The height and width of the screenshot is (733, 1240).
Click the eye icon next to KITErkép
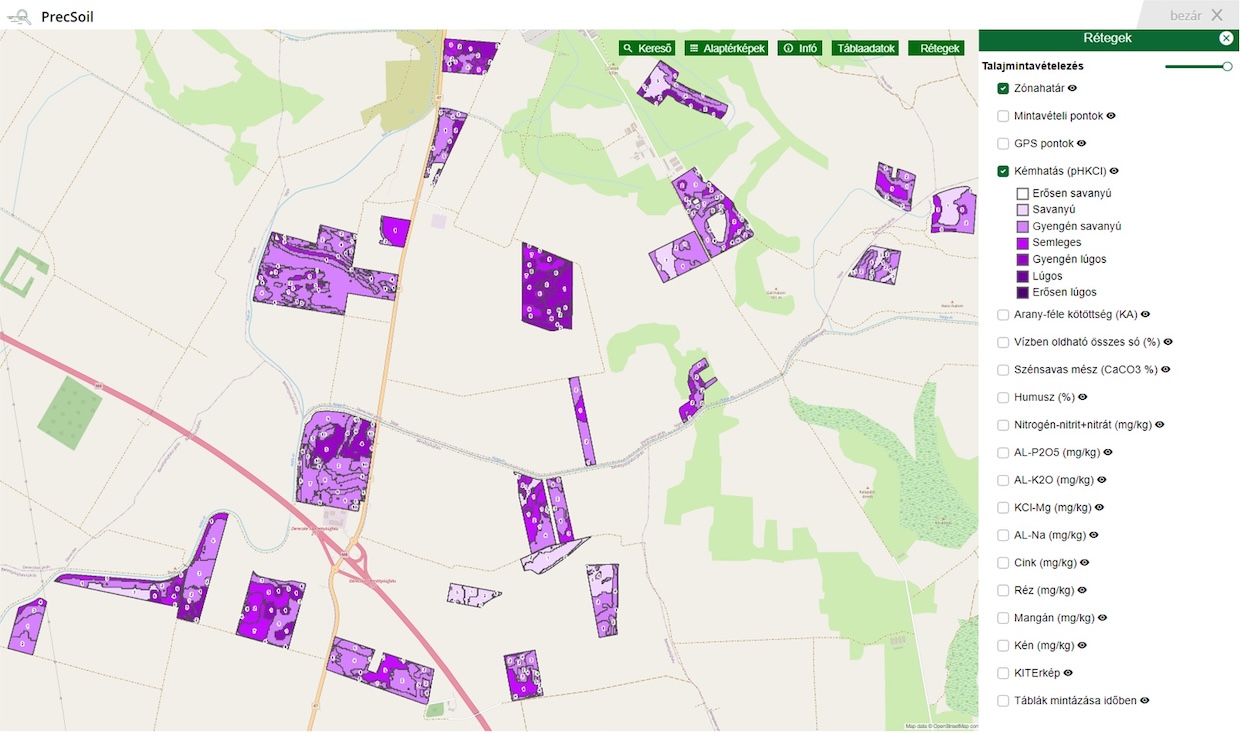tap(1069, 673)
